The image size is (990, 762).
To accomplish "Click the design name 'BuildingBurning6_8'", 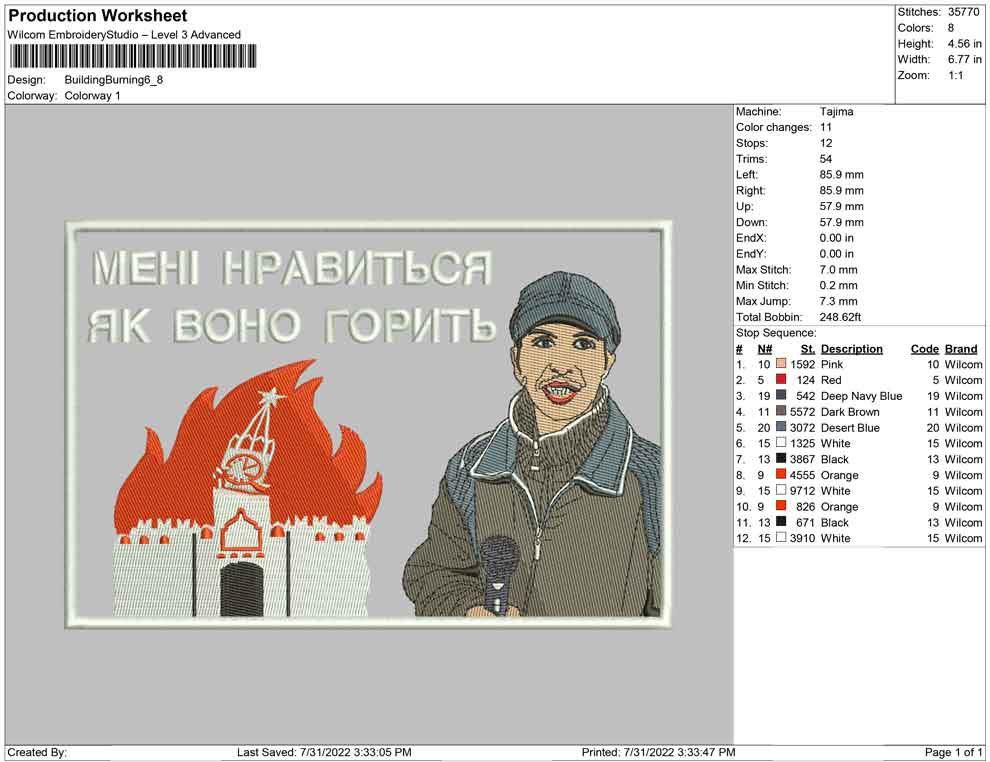I will point(114,80).
